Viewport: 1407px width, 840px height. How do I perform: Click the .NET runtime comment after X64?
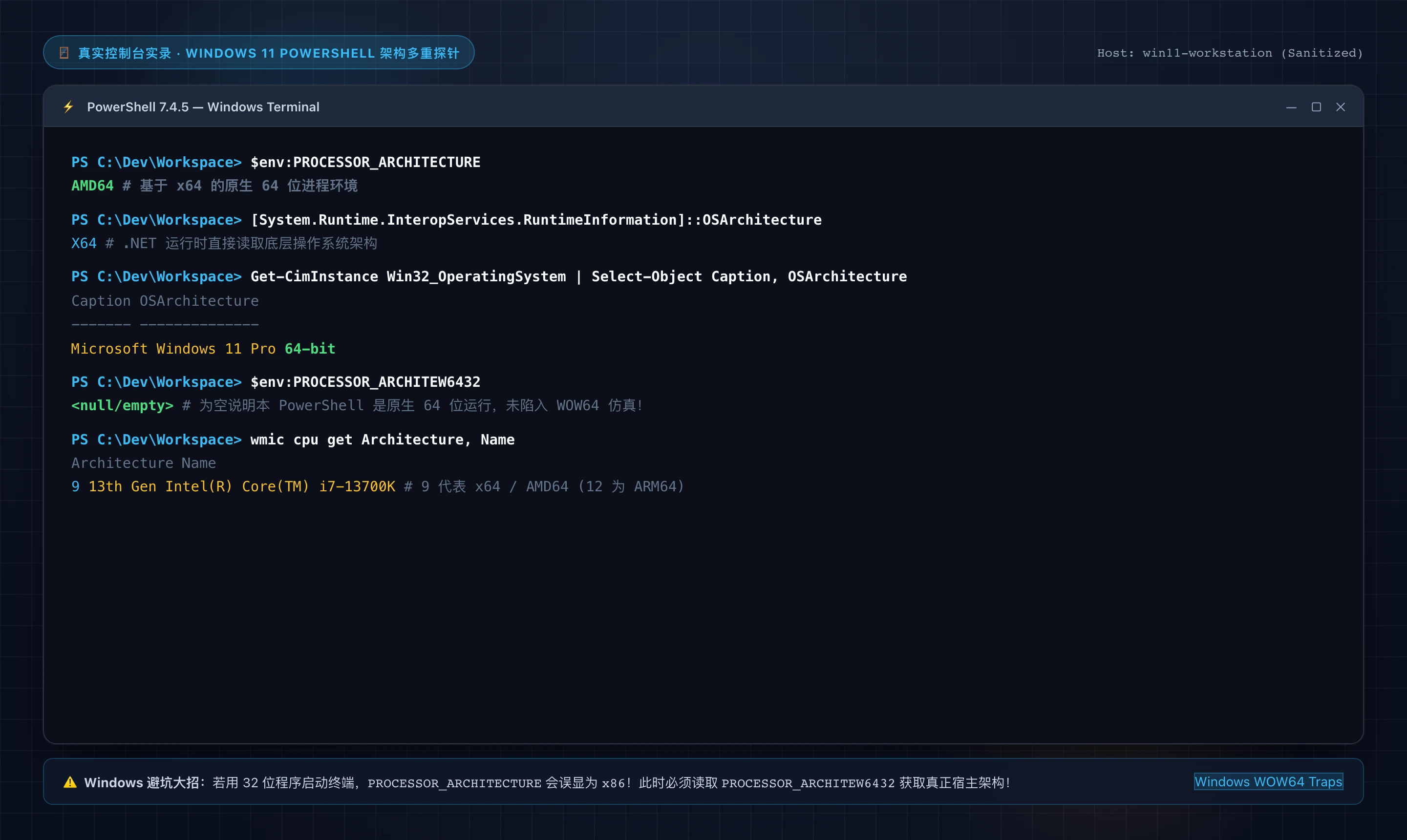click(241, 243)
